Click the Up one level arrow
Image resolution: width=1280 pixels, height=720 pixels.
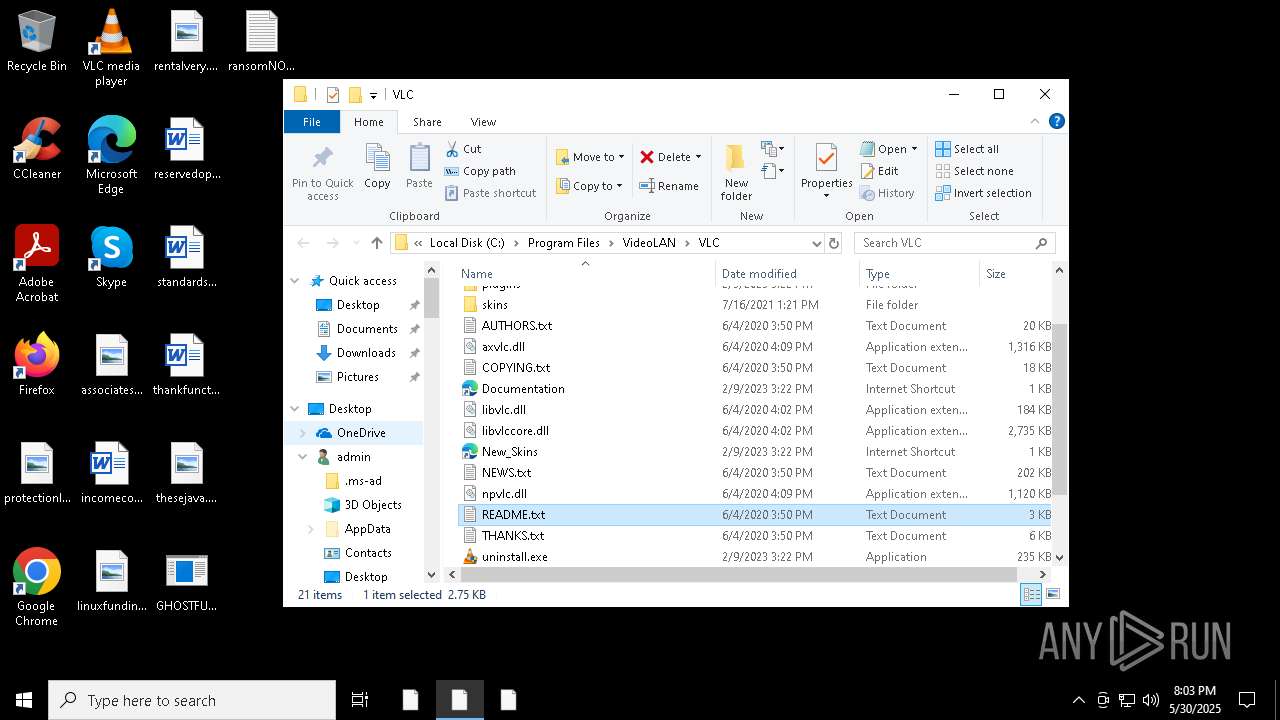click(376, 243)
